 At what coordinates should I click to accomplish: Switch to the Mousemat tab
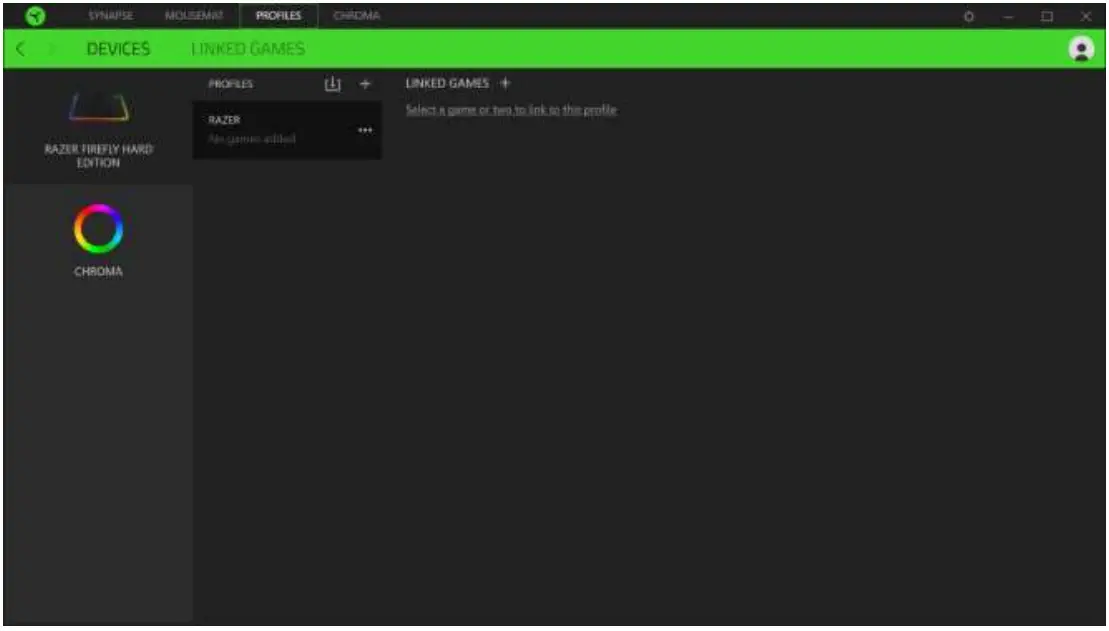(x=194, y=16)
